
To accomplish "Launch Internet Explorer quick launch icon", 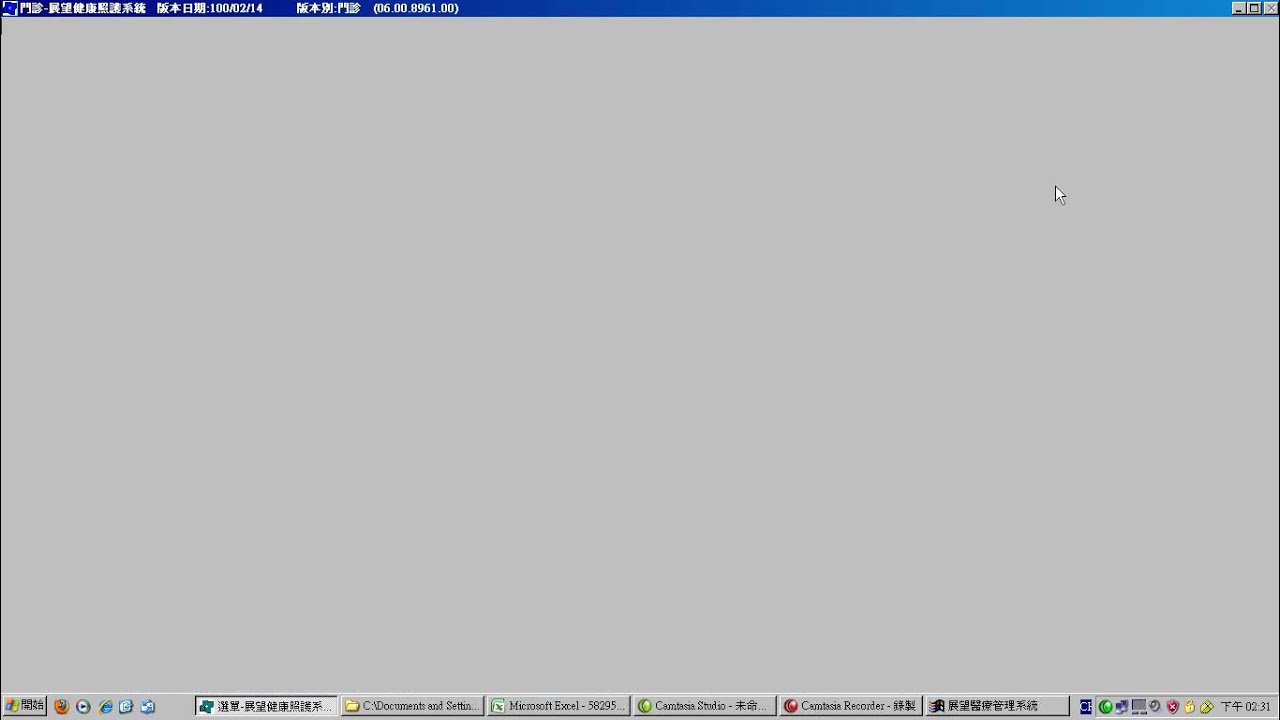I will point(105,706).
